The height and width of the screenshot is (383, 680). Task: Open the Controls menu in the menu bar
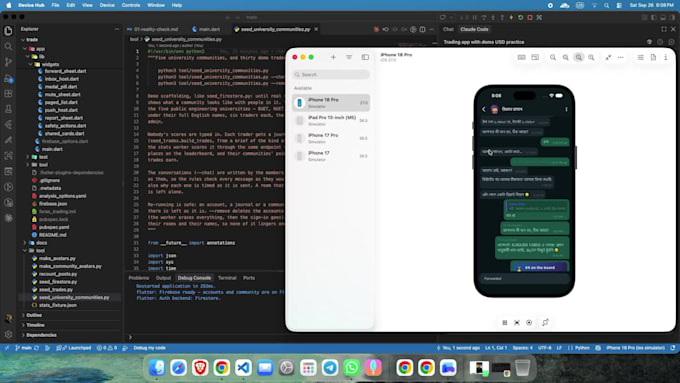pyautogui.click(x=131, y=5)
